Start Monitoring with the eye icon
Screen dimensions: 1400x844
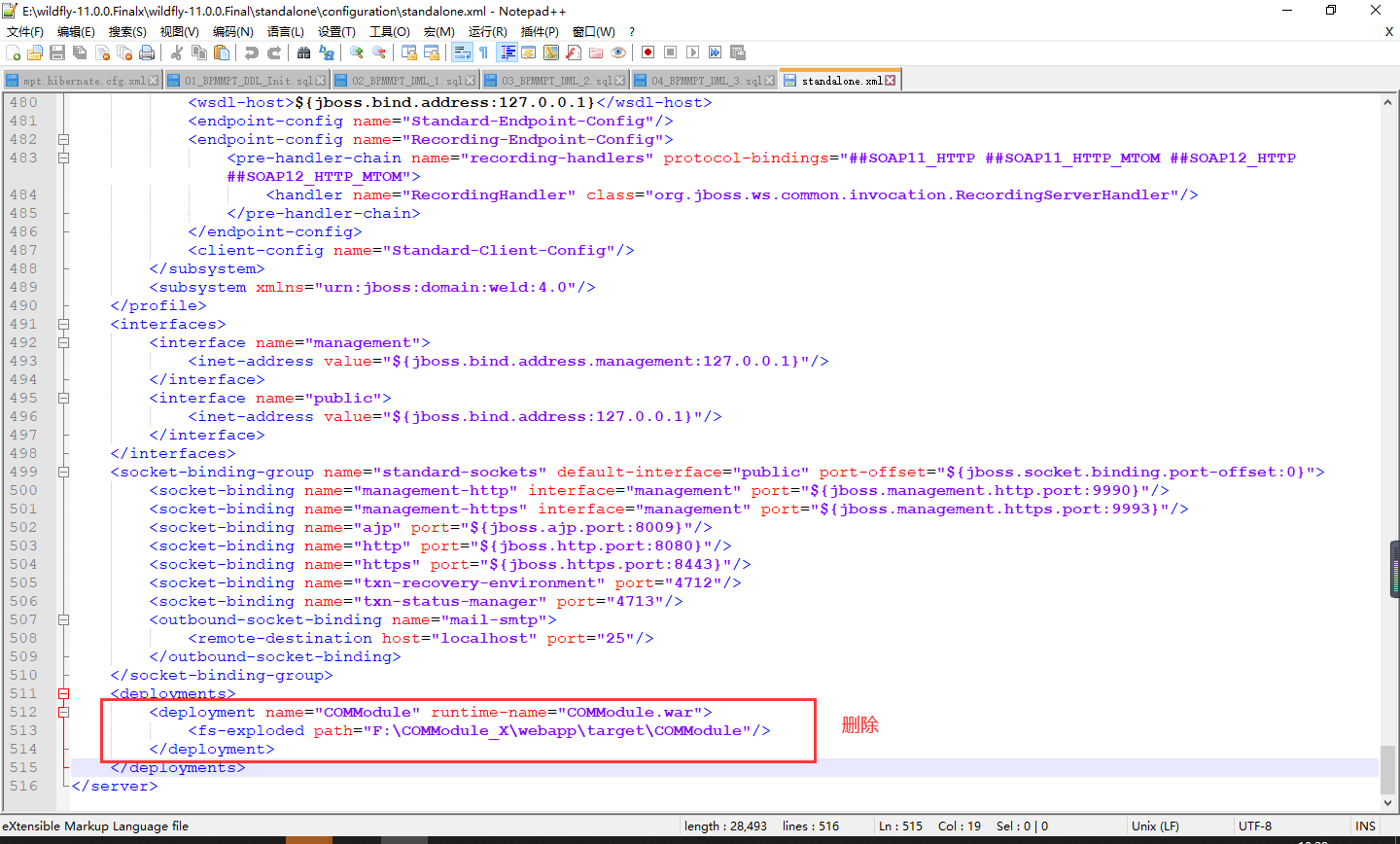[619, 52]
